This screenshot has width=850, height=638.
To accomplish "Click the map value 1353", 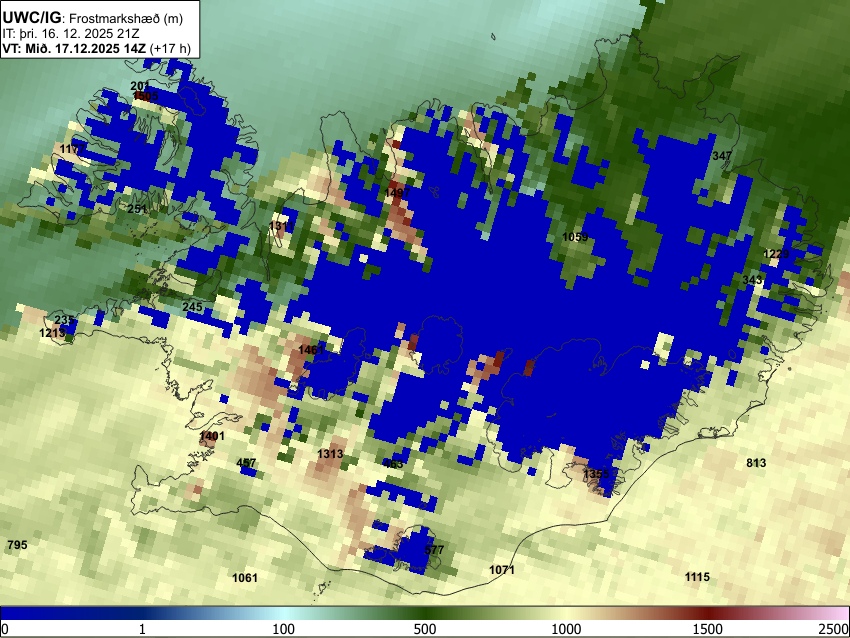I will coord(596,474).
